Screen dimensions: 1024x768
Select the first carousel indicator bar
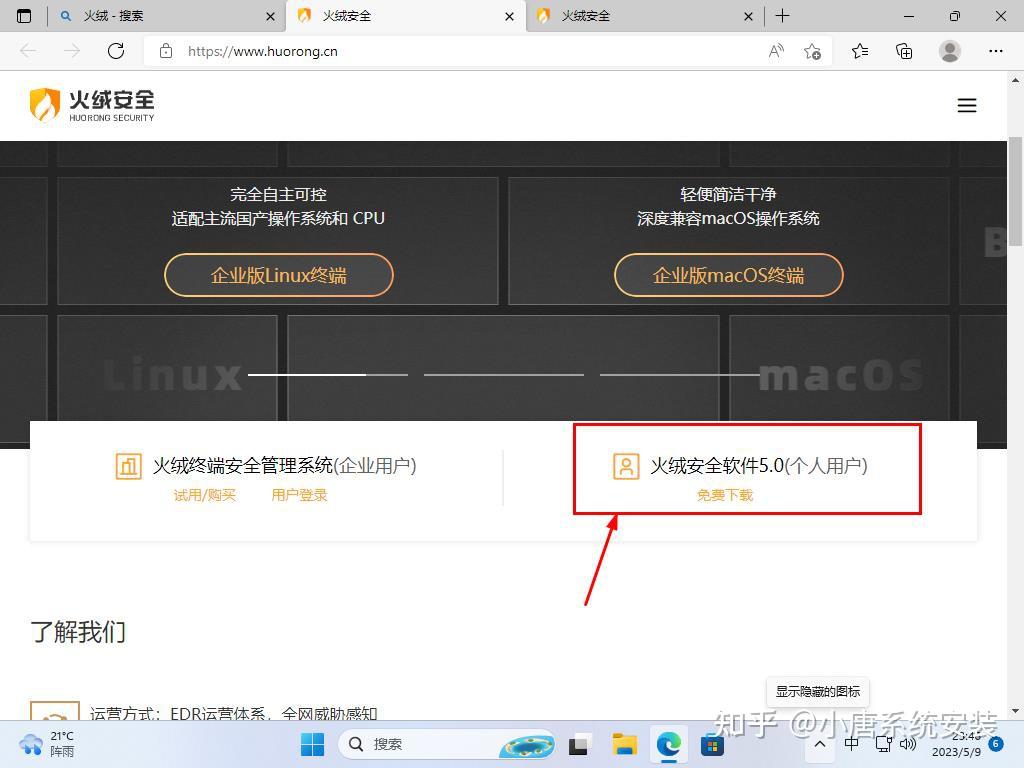328,375
